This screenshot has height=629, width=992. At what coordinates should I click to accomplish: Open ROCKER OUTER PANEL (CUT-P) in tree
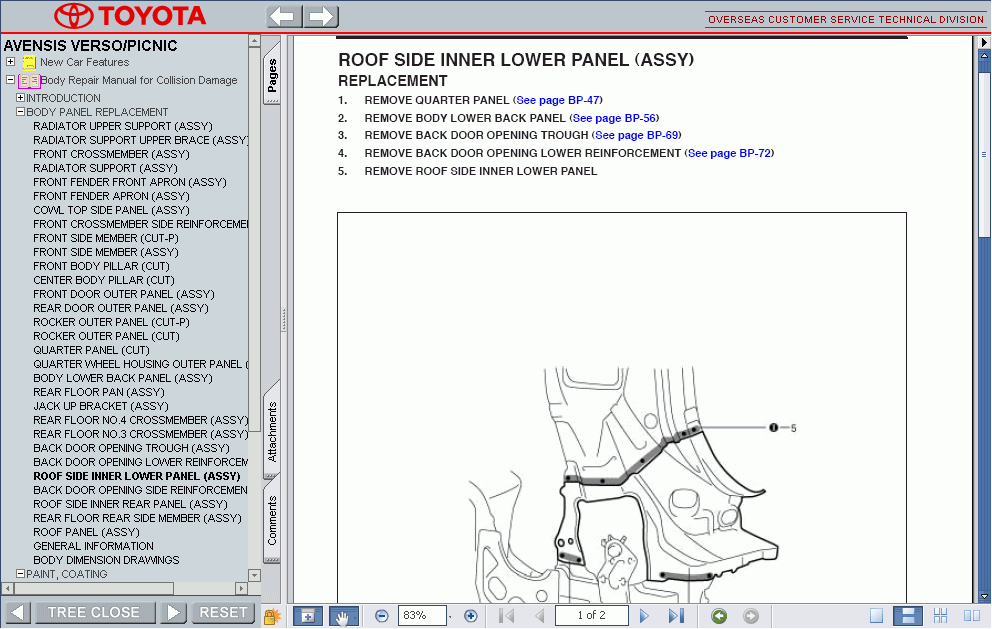[x=111, y=322]
